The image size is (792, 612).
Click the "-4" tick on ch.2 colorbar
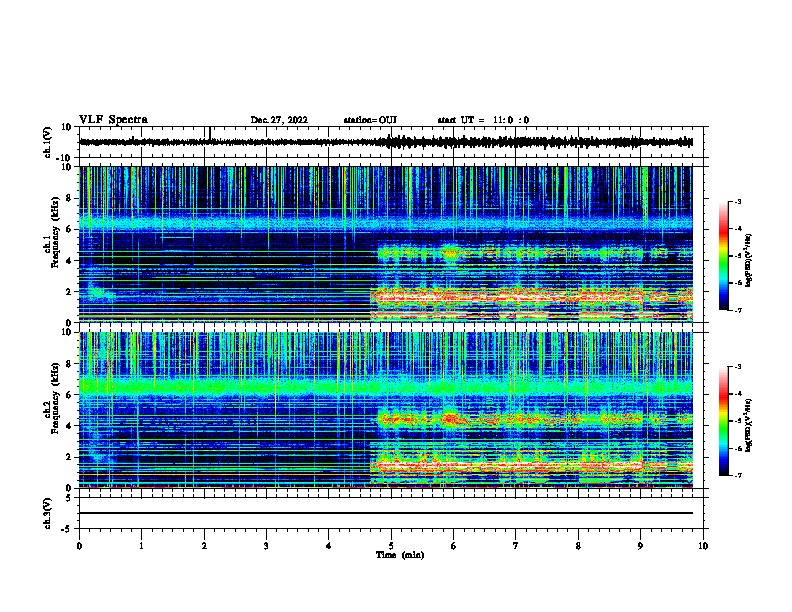click(x=737, y=394)
